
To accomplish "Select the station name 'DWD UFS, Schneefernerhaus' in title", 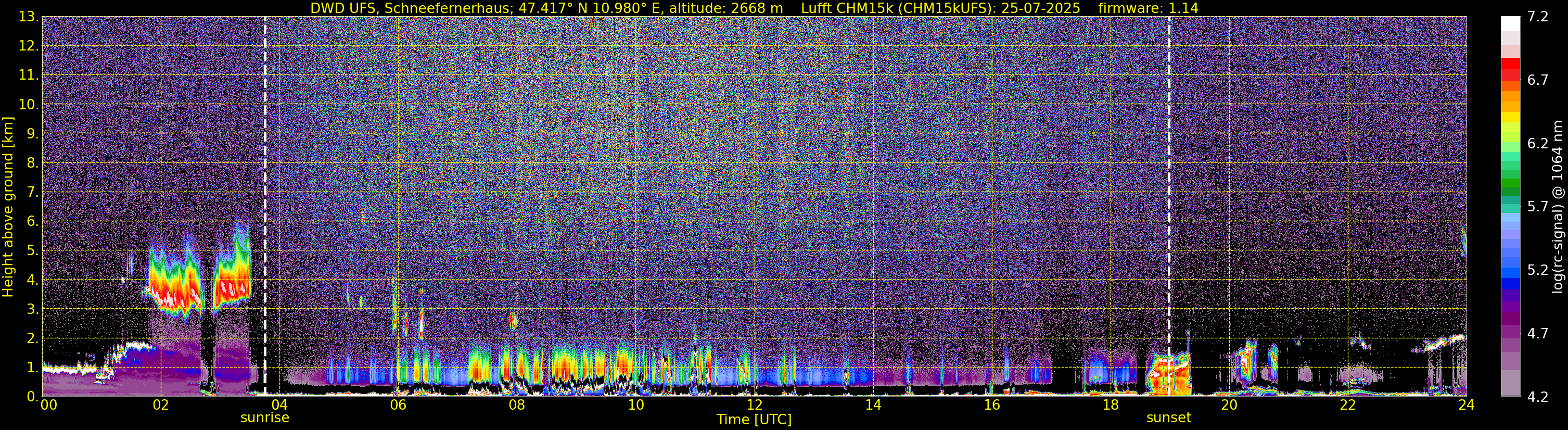I will (411, 8).
